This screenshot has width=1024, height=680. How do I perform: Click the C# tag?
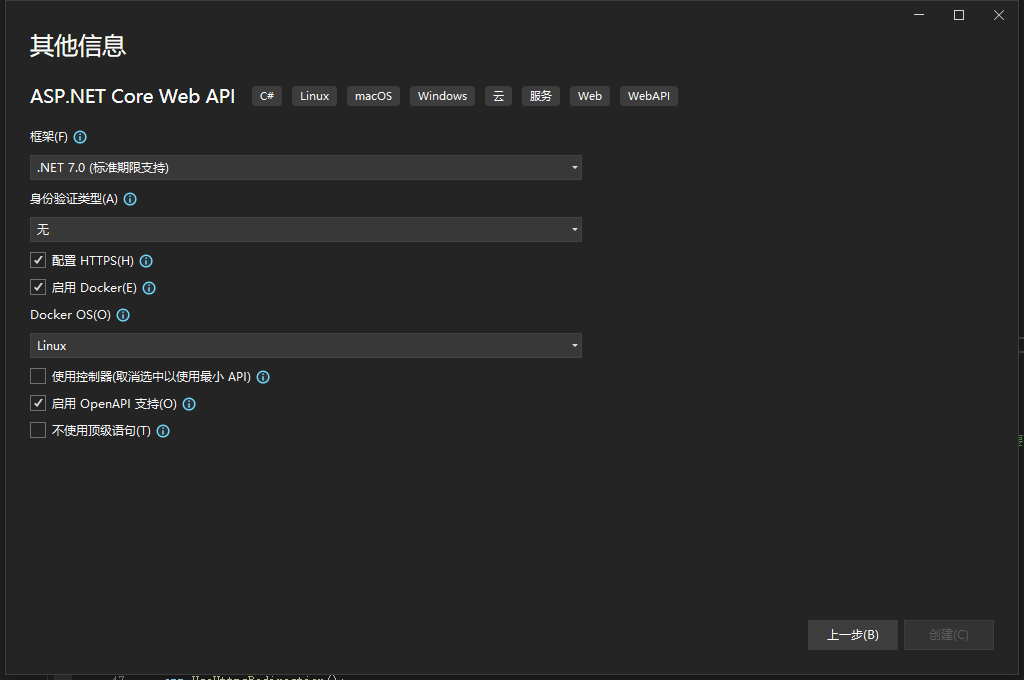tap(267, 96)
